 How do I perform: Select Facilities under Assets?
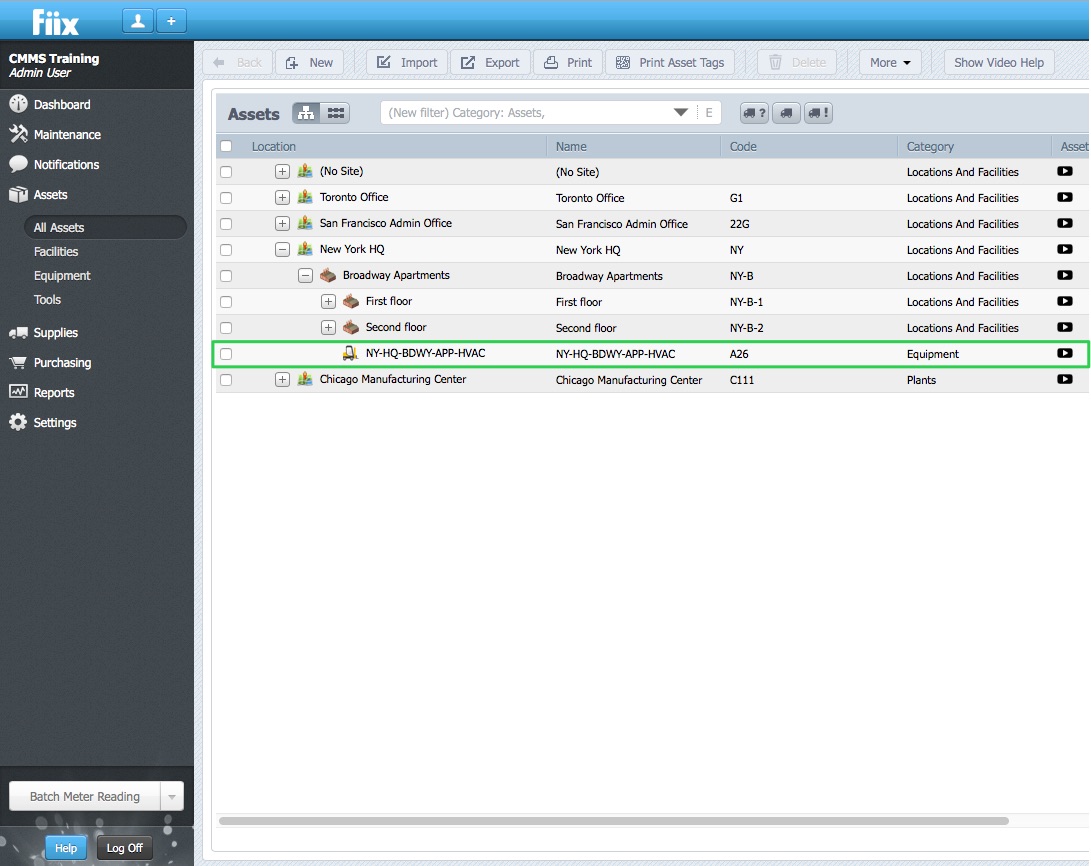(x=56, y=251)
